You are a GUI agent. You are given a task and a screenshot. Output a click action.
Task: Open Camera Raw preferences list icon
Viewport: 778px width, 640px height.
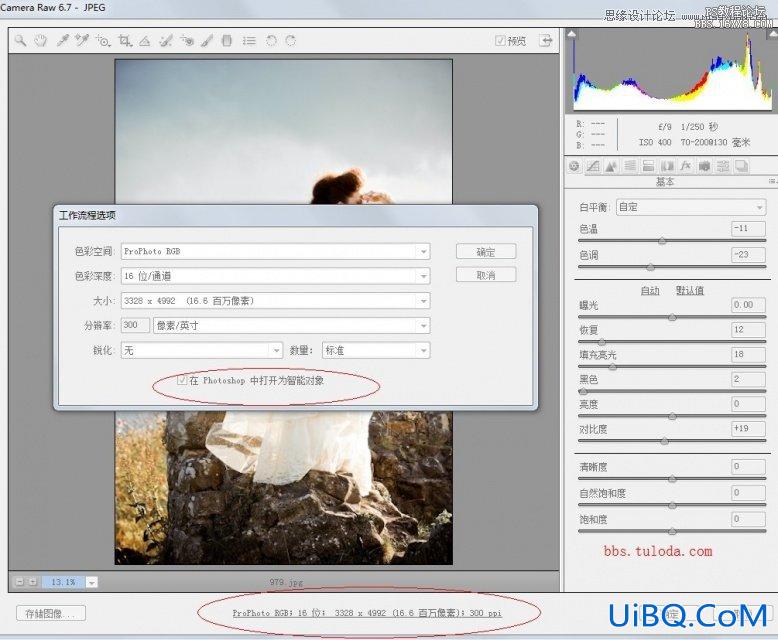click(x=249, y=41)
